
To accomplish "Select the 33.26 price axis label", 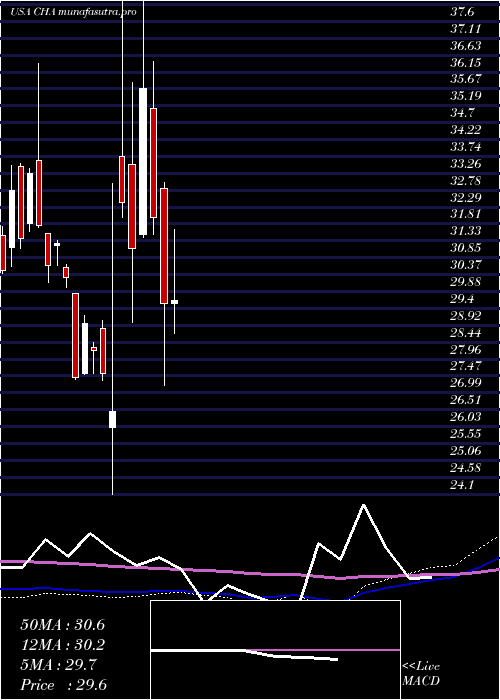I will pos(466,164).
